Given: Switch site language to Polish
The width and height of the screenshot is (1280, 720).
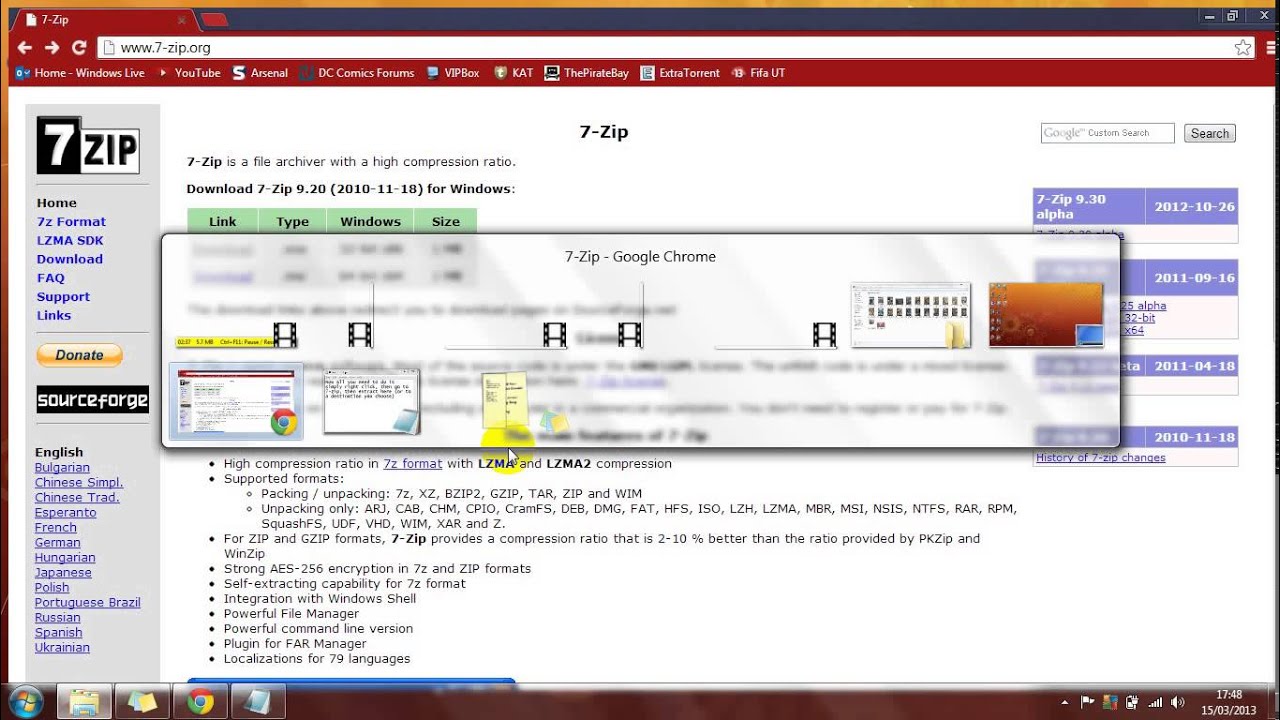Looking at the screenshot, I should tap(52, 588).
